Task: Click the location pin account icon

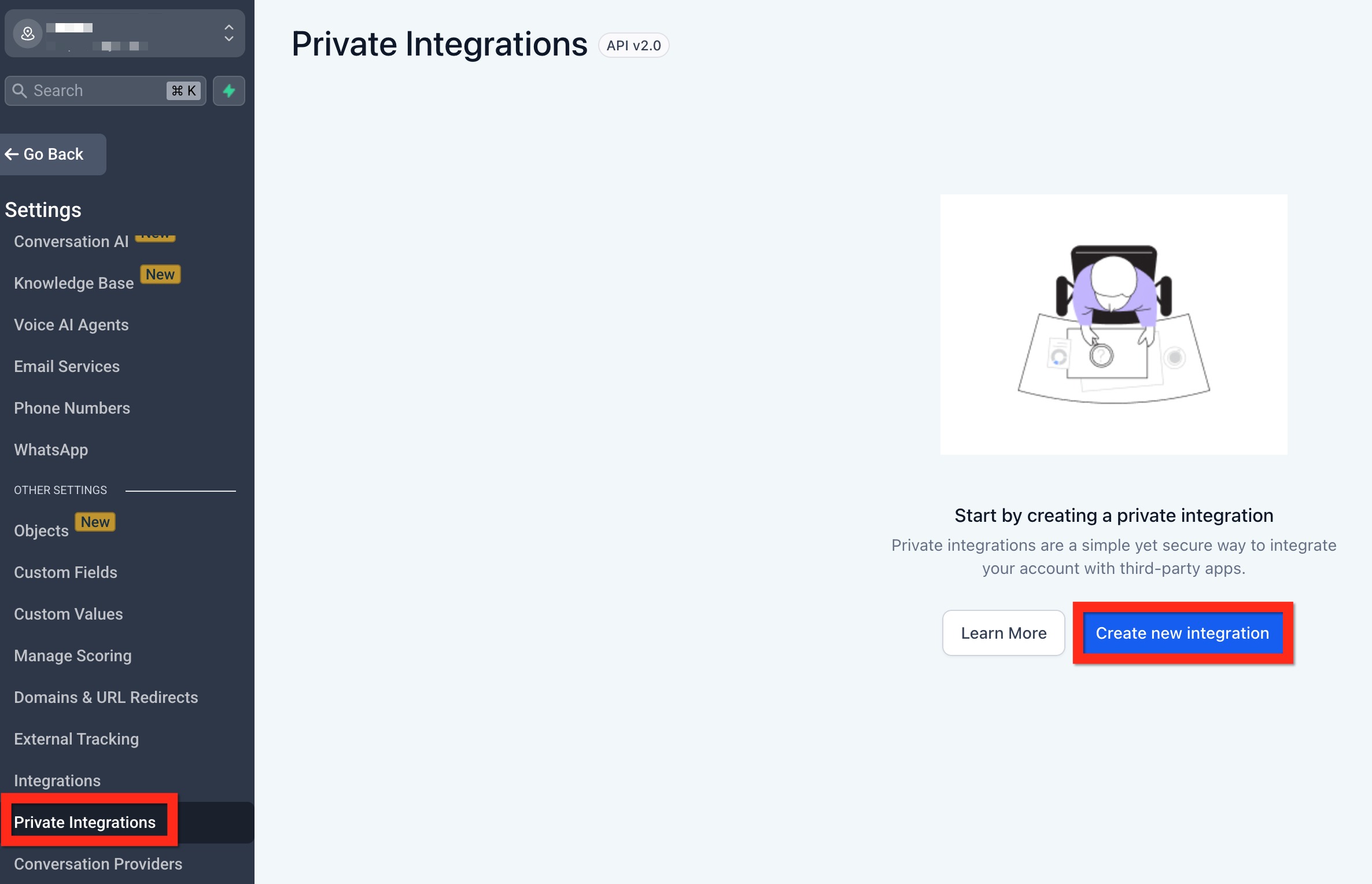Action: [28, 34]
